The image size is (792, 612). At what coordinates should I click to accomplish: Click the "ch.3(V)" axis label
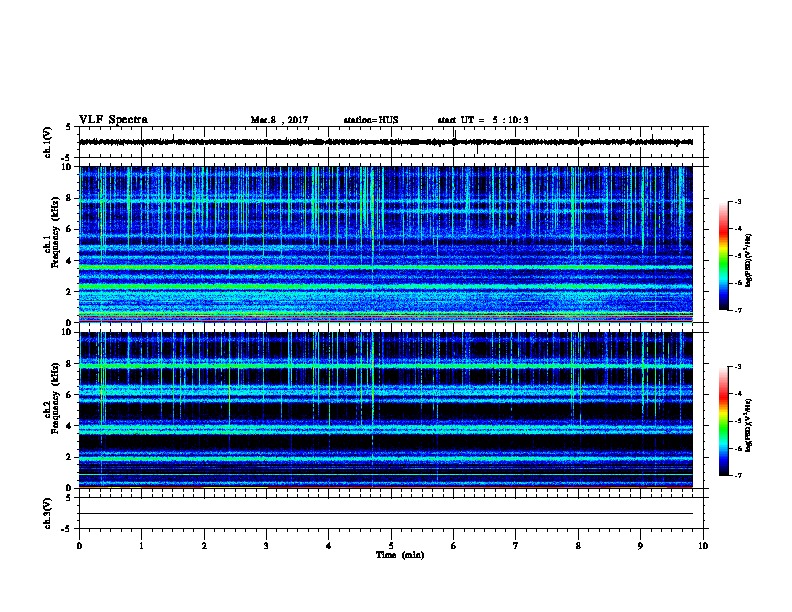[x=48, y=513]
